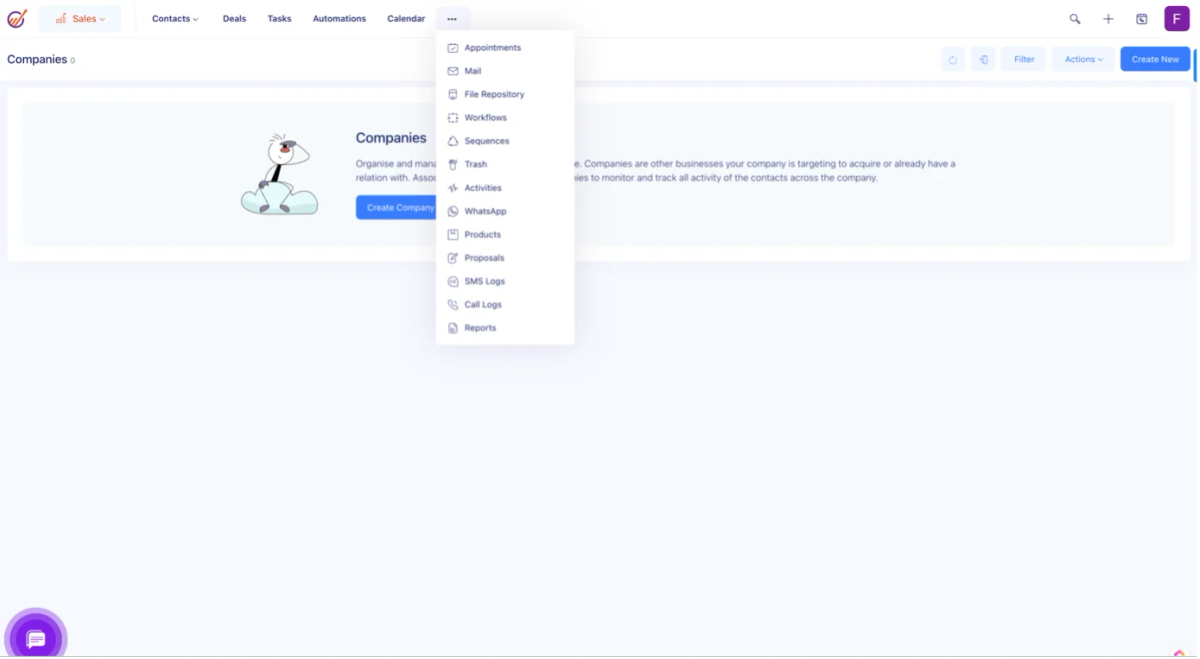1200x659 pixels.
Task: Click the Workflows icon
Action: click(x=453, y=118)
